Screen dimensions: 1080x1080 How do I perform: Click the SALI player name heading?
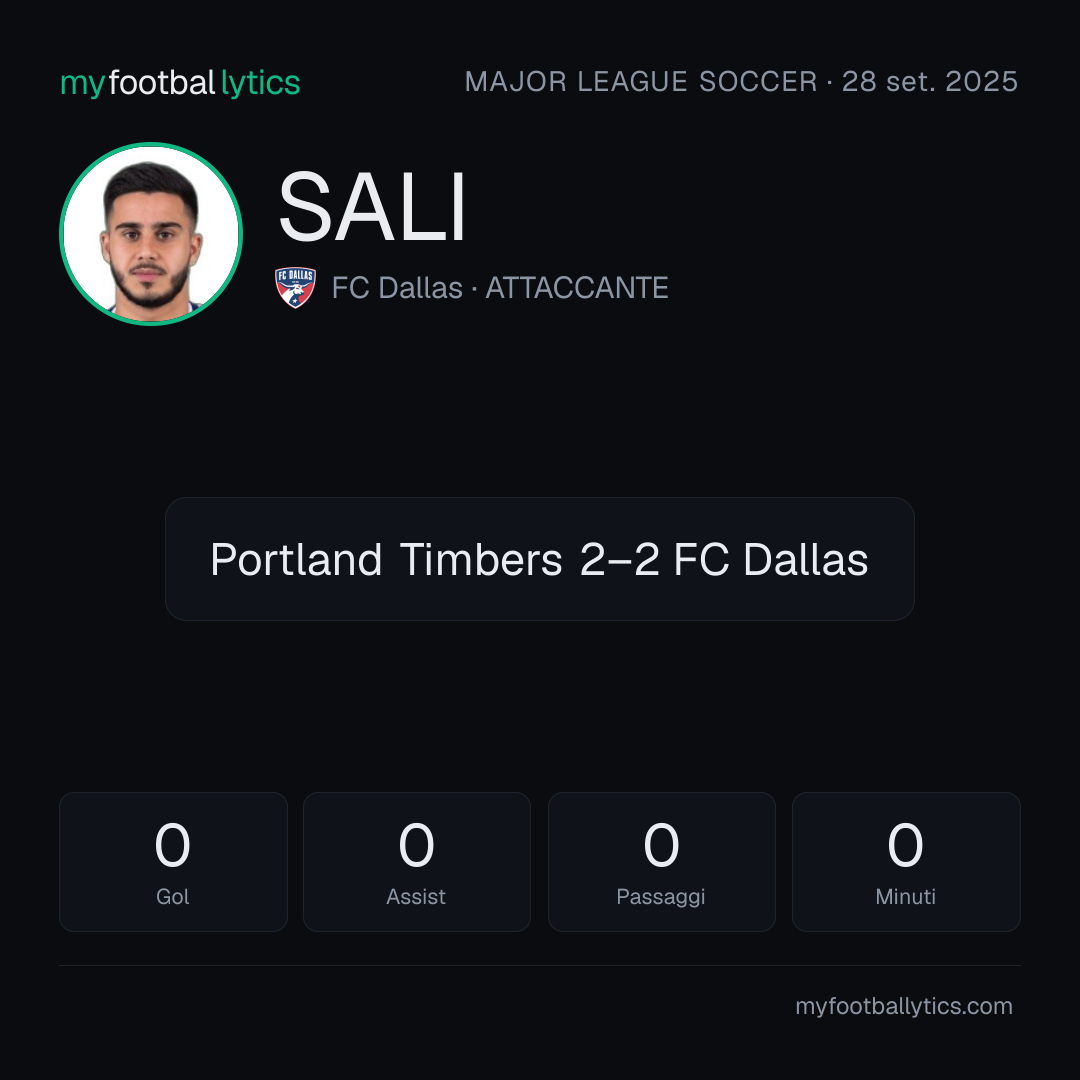(373, 207)
